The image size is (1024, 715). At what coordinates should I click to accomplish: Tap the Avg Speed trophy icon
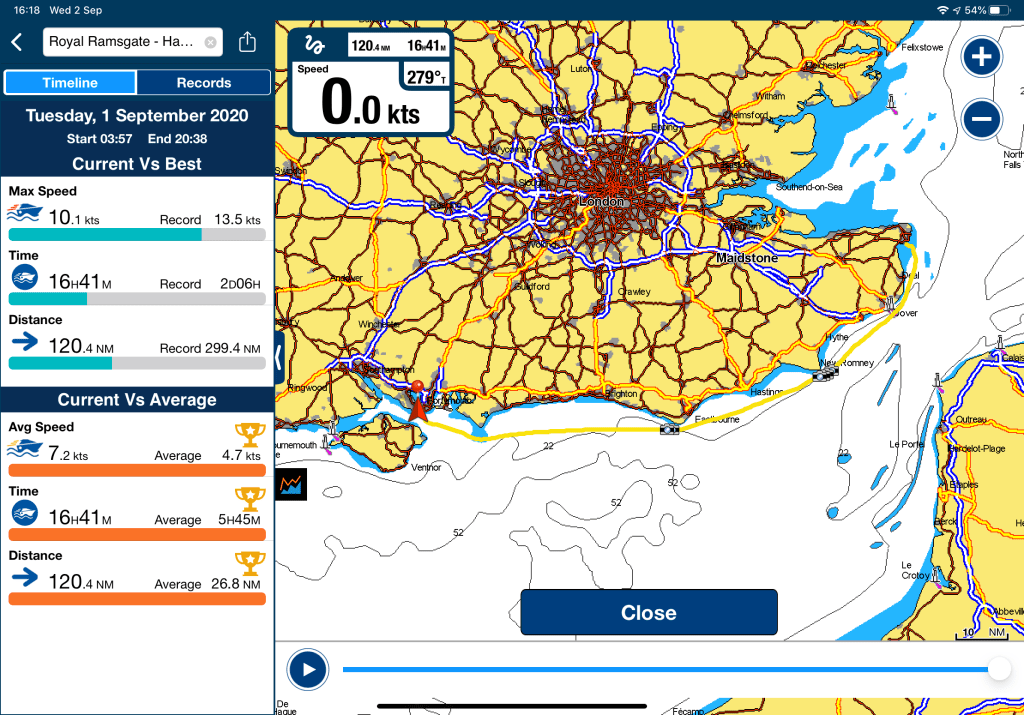click(x=248, y=434)
